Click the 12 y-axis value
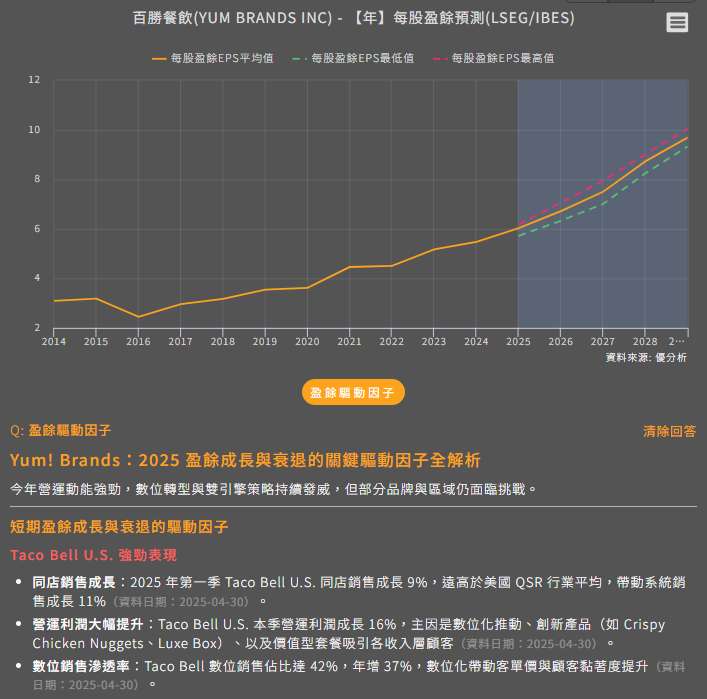Screen dimensions: 707x699 (34, 80)
